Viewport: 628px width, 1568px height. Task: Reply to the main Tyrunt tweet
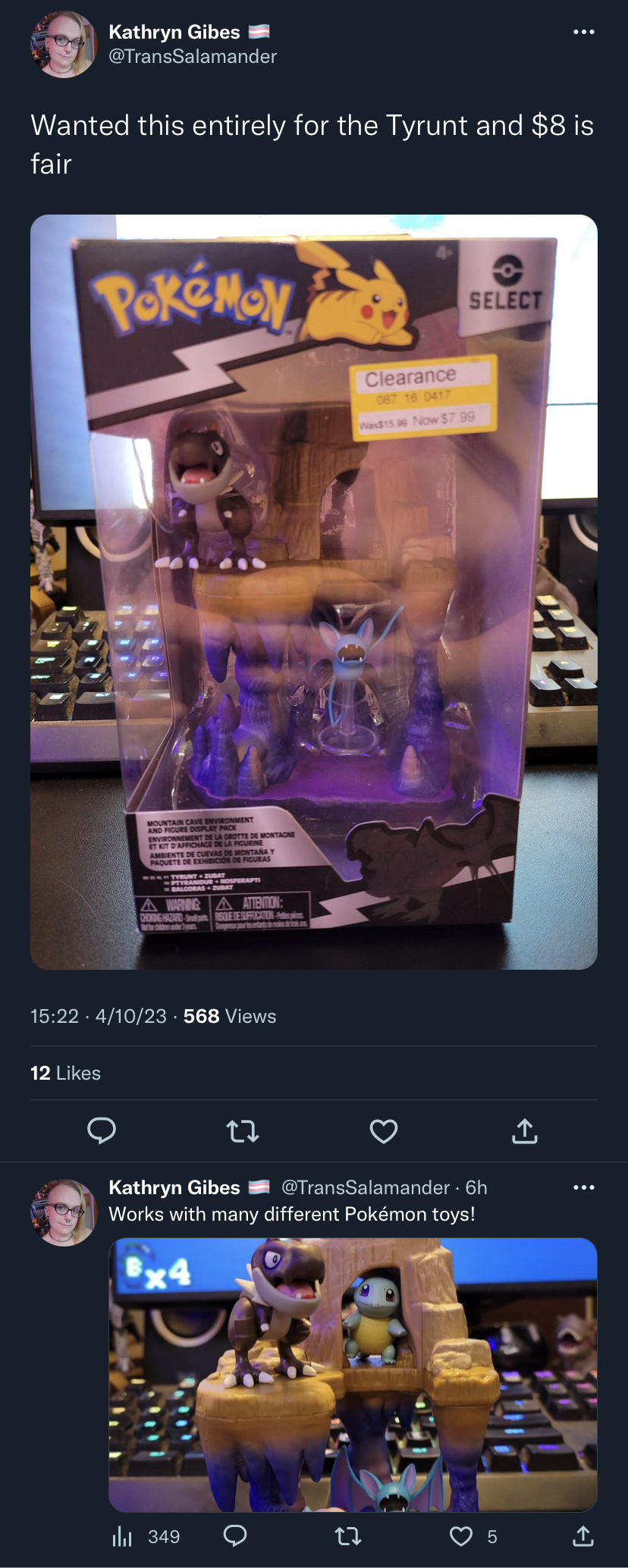pyautogui.click(x=102, y=1131)
